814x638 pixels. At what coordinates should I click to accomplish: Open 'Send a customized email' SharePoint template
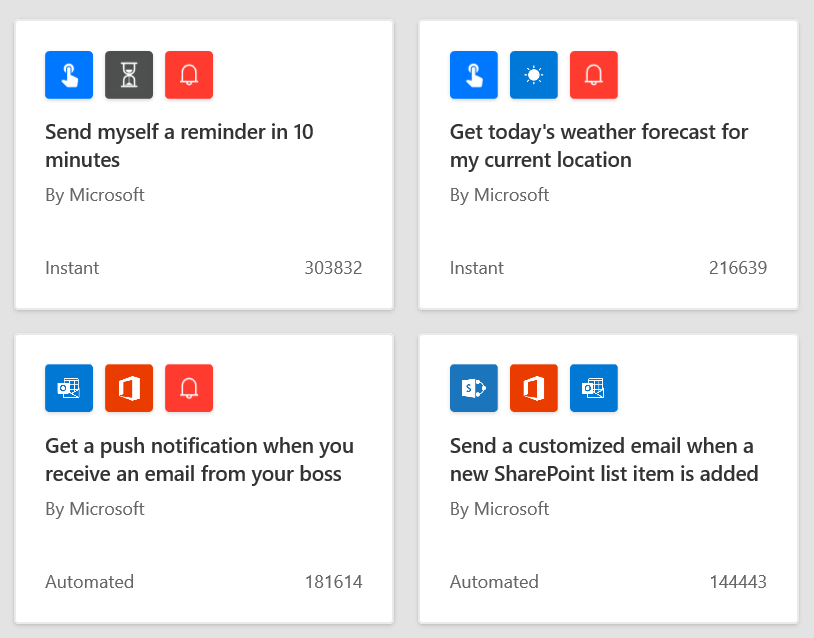coord(604,460)
